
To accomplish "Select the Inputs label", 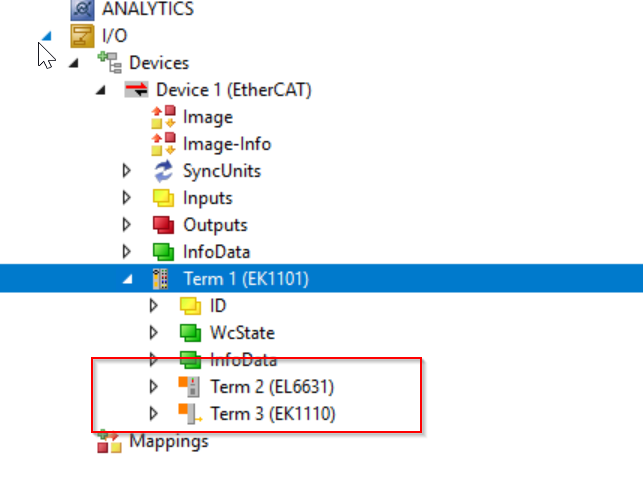I will pos(208,198).
